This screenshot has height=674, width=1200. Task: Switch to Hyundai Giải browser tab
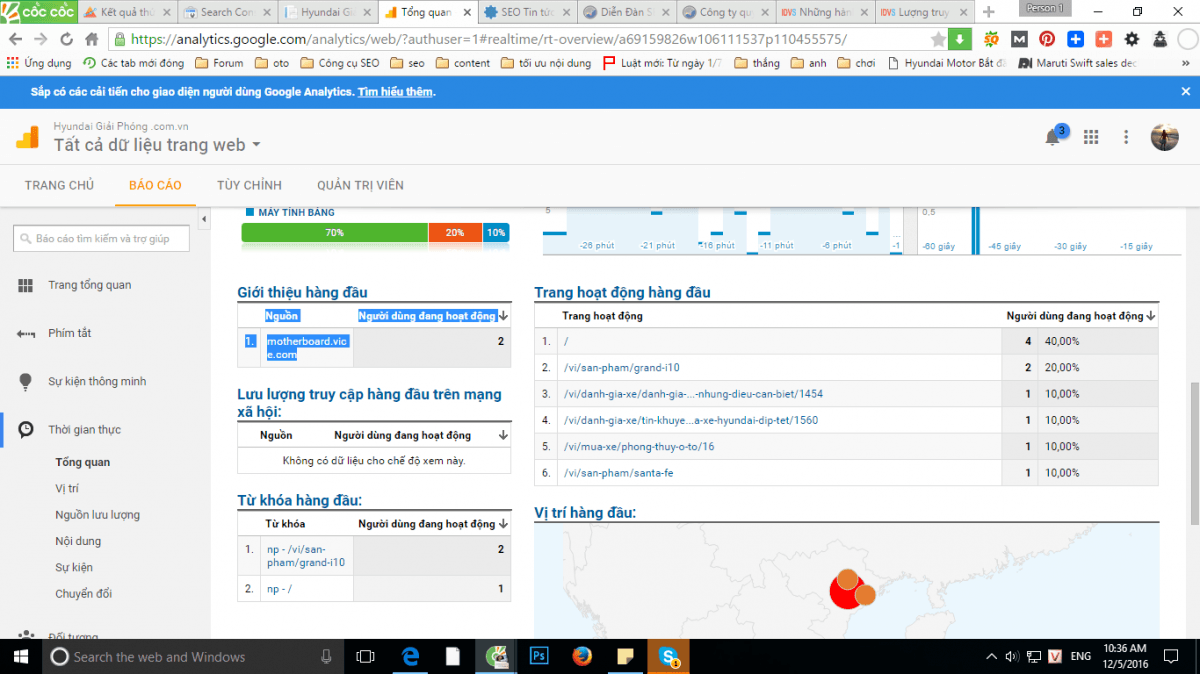pos(325,12)
